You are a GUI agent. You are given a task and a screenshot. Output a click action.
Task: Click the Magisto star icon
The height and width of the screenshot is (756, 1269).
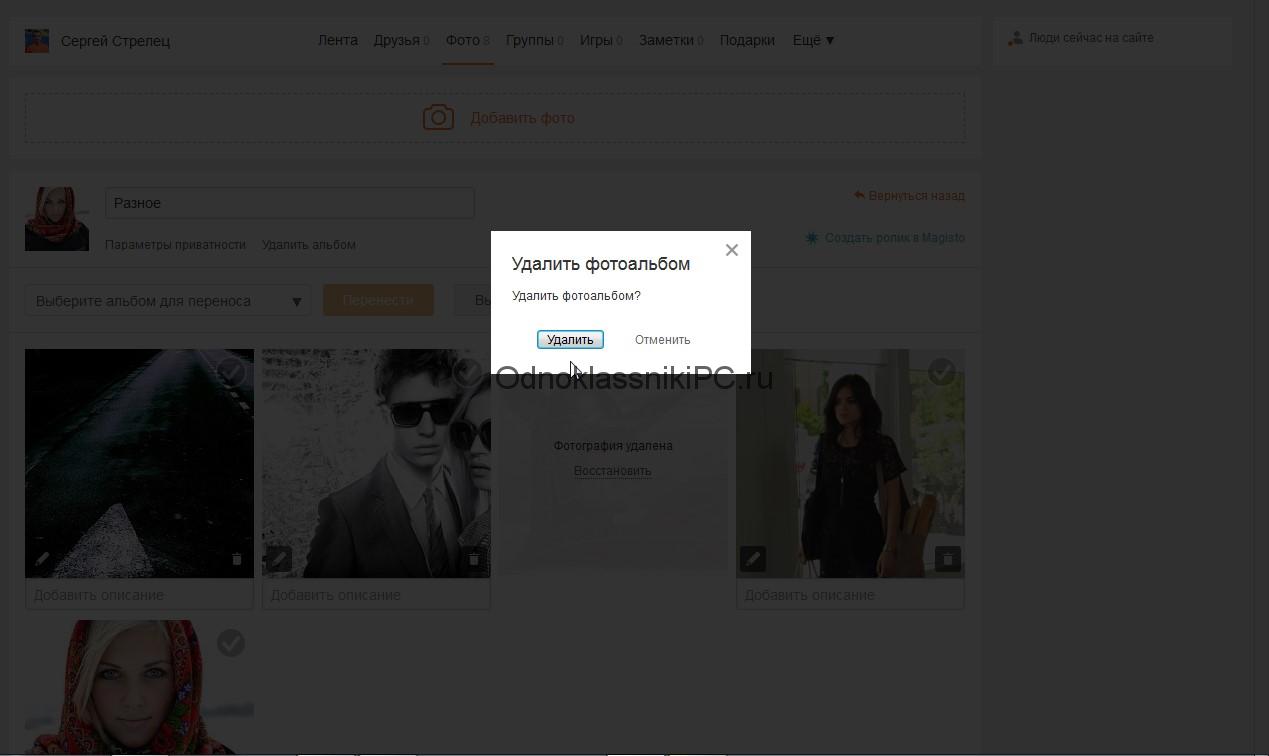pos(812,238)
